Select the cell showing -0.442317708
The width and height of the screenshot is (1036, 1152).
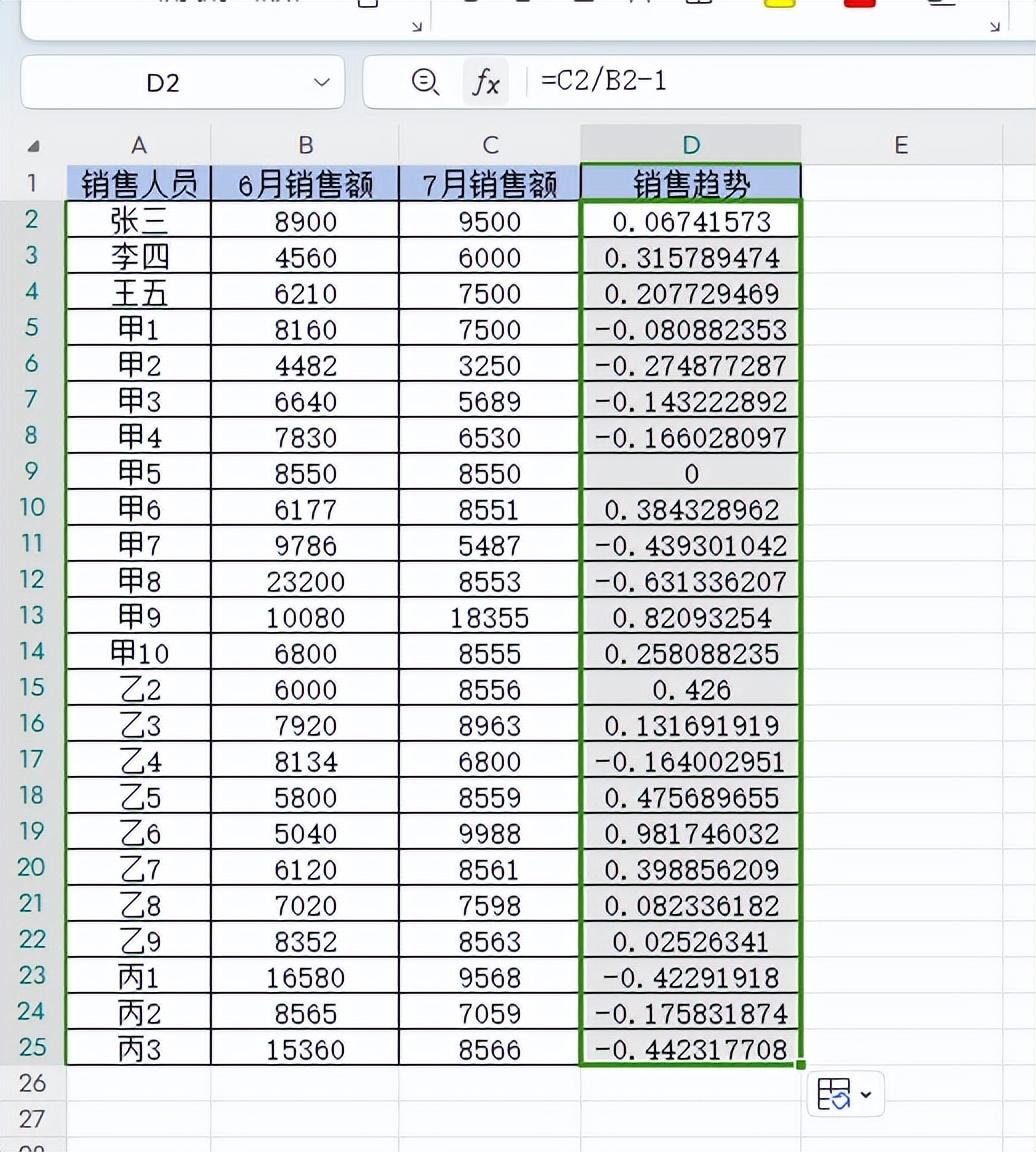(x=691, y=1048)
